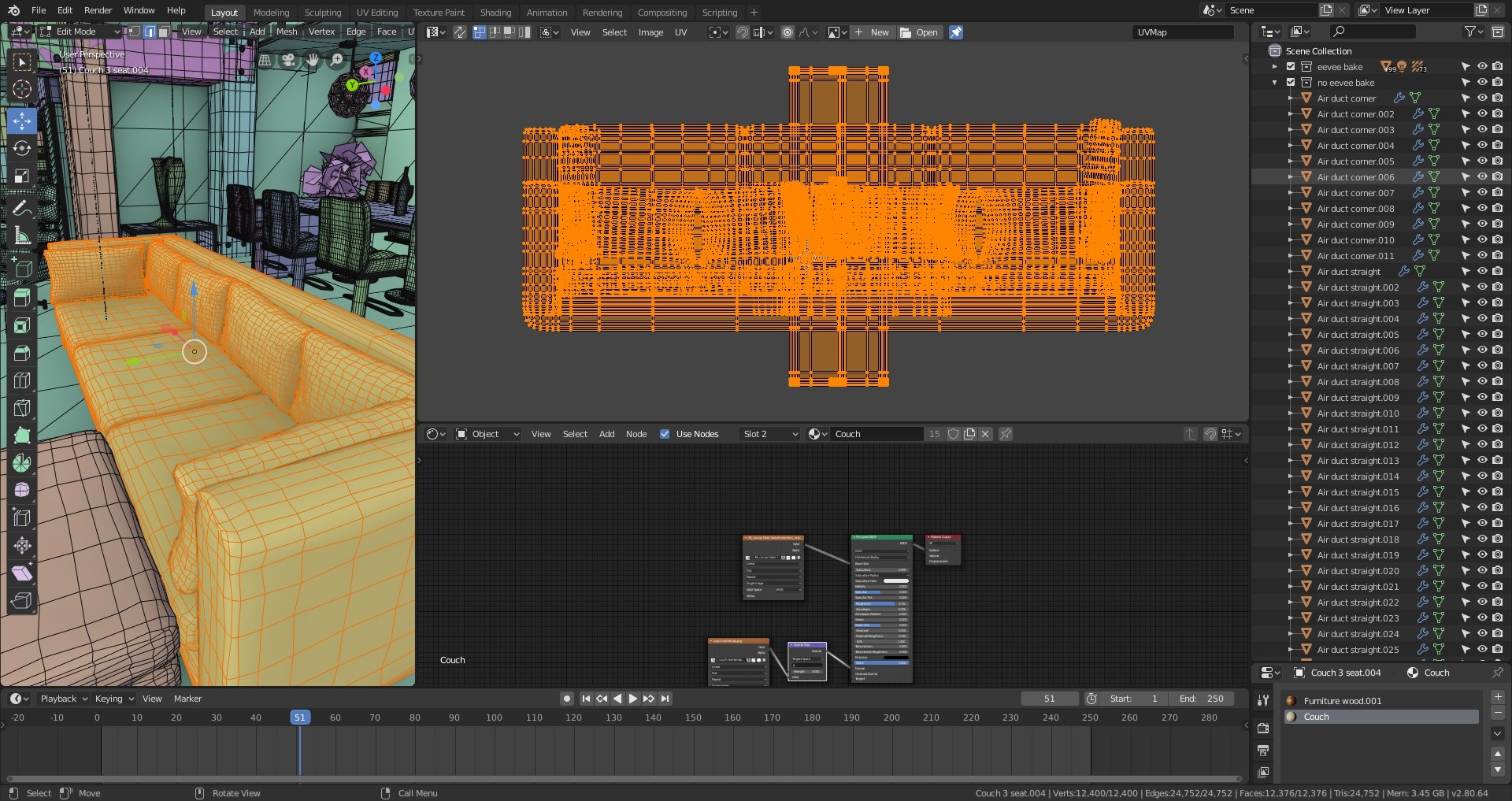Click the Open image button
Image resolution: width=1512 pixels, height=801 pixels.
click(919, 32)
